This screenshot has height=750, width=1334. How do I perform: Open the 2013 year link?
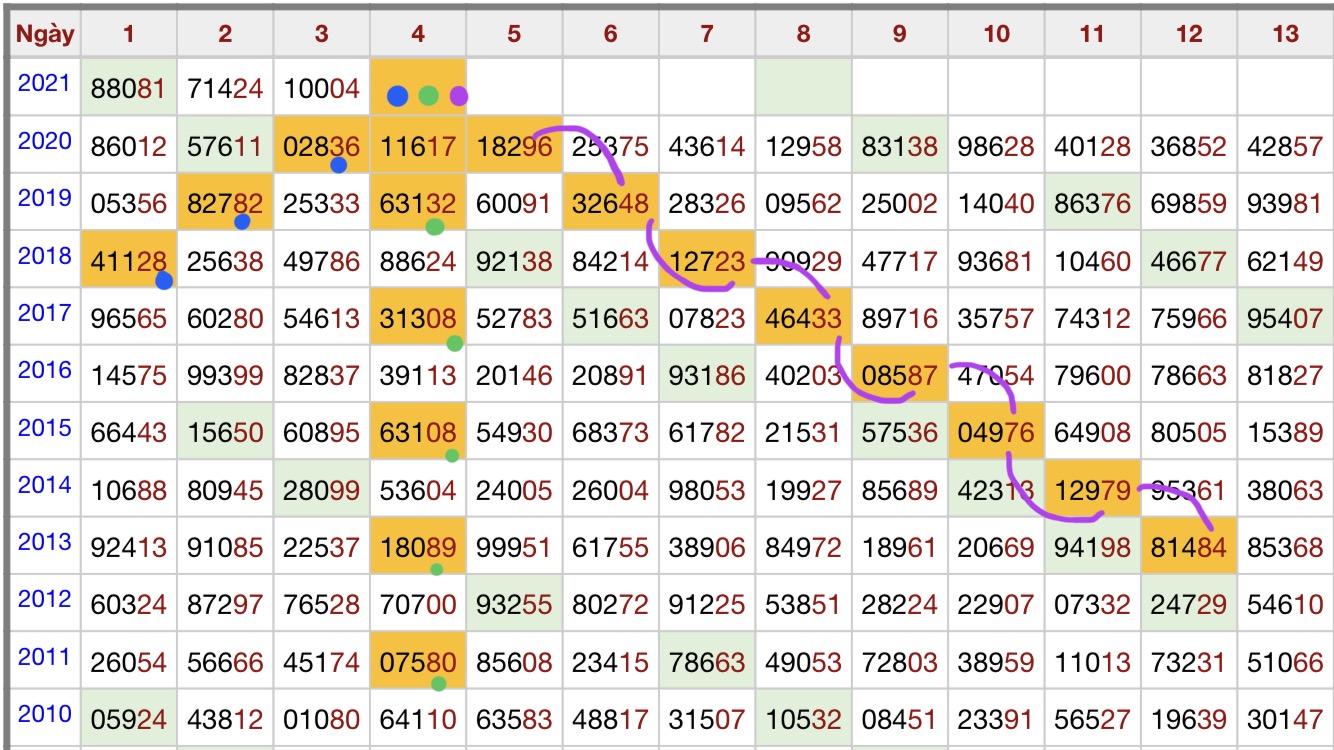pyautogui.click(x=45, y=542)
